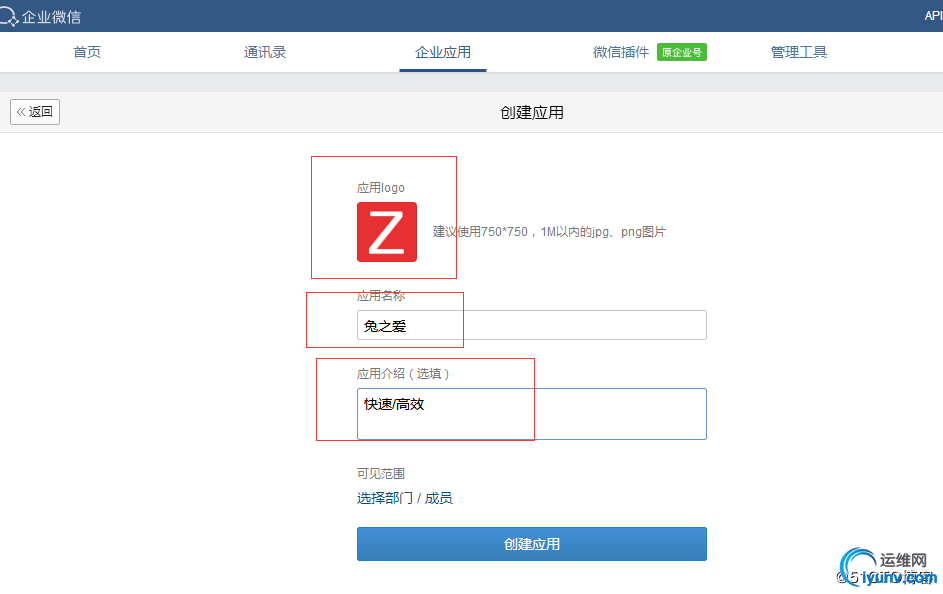
Task: Open 选择部门 / 成员 to set visible range
Action: 404,497
